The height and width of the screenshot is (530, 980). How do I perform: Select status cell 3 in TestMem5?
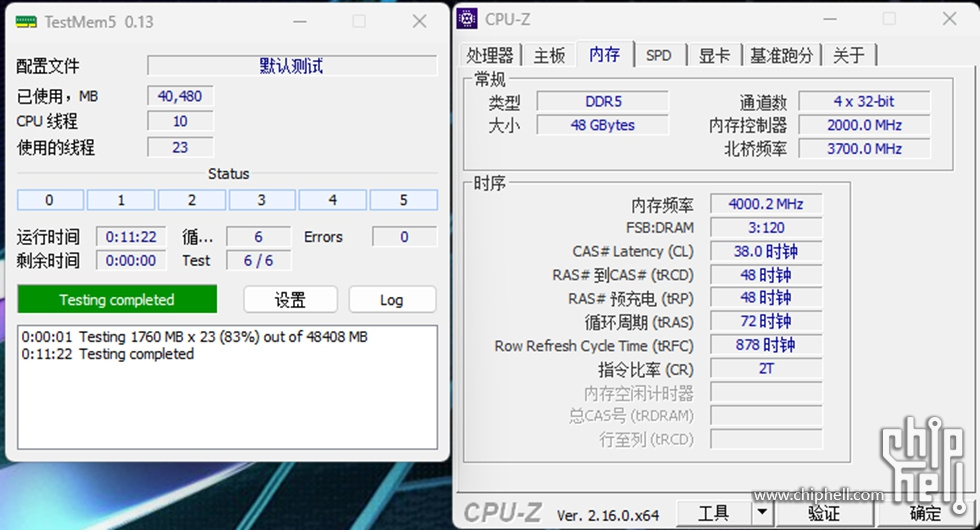[x=262, y=200]
